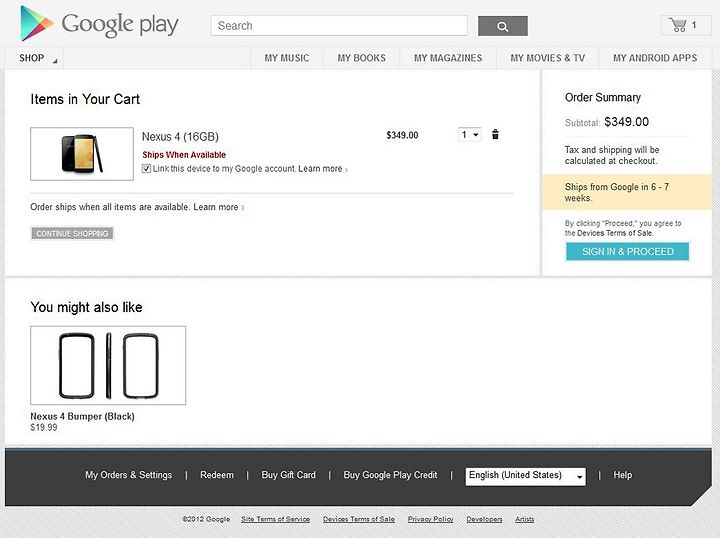Click Buy Google Play Credit
Image resolution: width=720 pixels, height=538 pixels.
(x=390, y=475)
